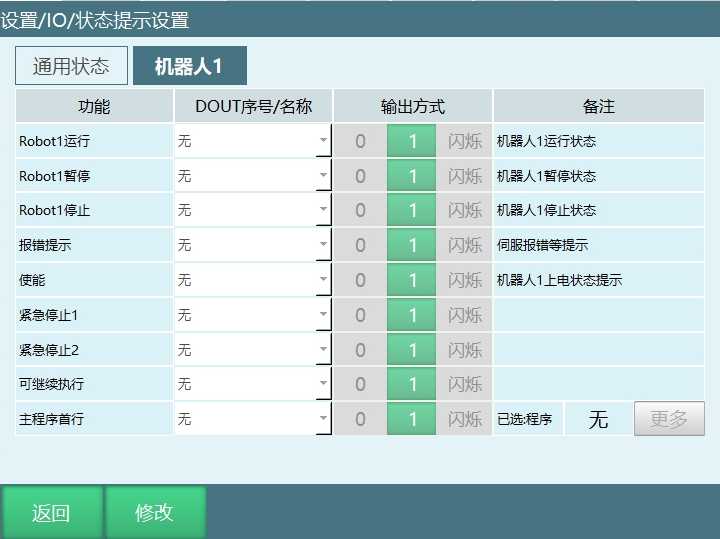Select the 主程序首行 function cell
720x539 pixels.
coord(94,419)
